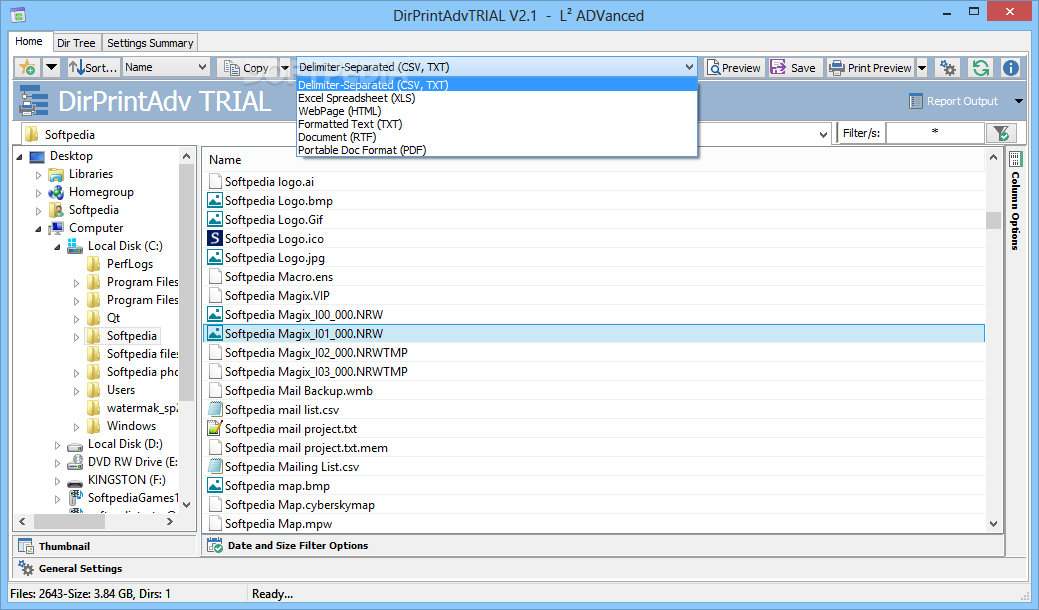Collapse the Desktop tree node
The image size is (1039, 610).
click(20, 157)
